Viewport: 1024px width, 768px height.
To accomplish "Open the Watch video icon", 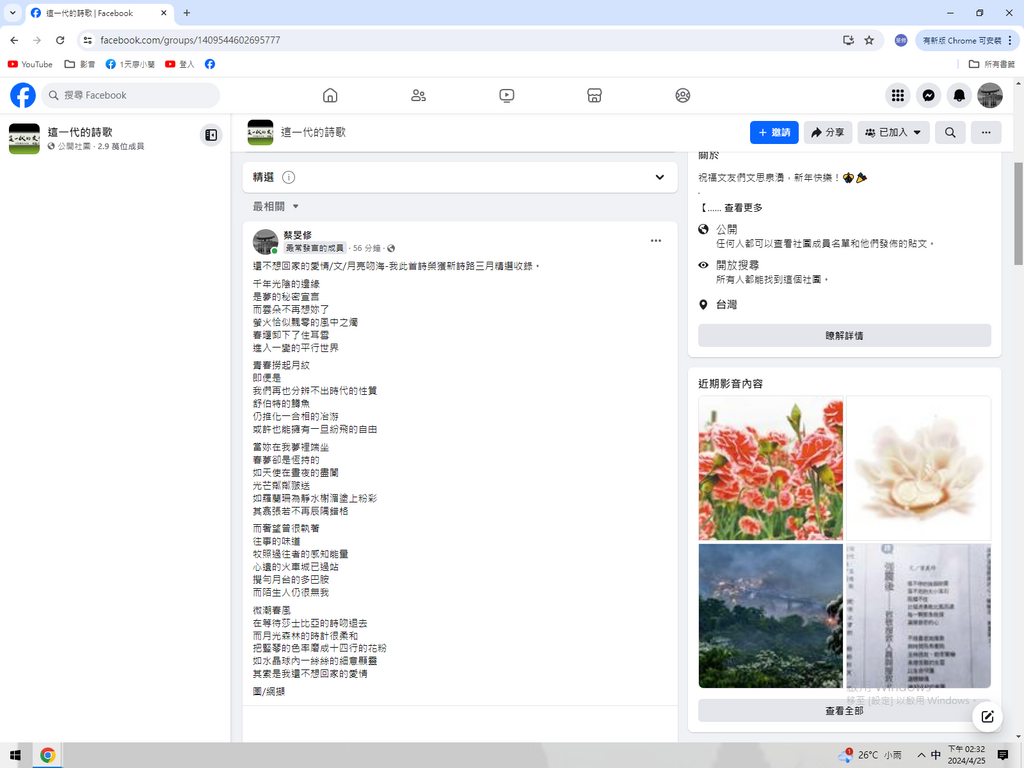I will [x=506, y=96].
